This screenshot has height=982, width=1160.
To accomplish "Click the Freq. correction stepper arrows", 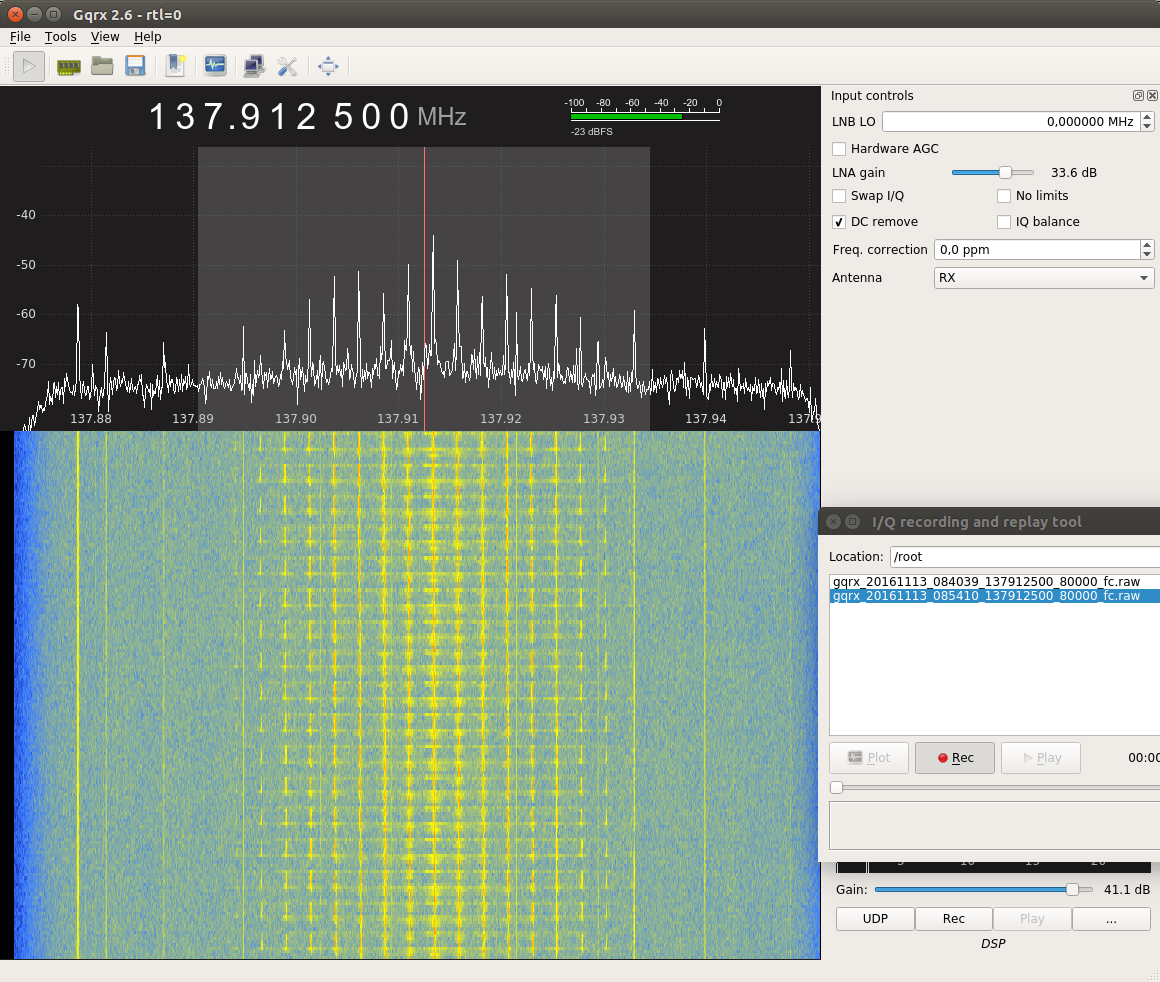I will click(x=1147, y=250).
